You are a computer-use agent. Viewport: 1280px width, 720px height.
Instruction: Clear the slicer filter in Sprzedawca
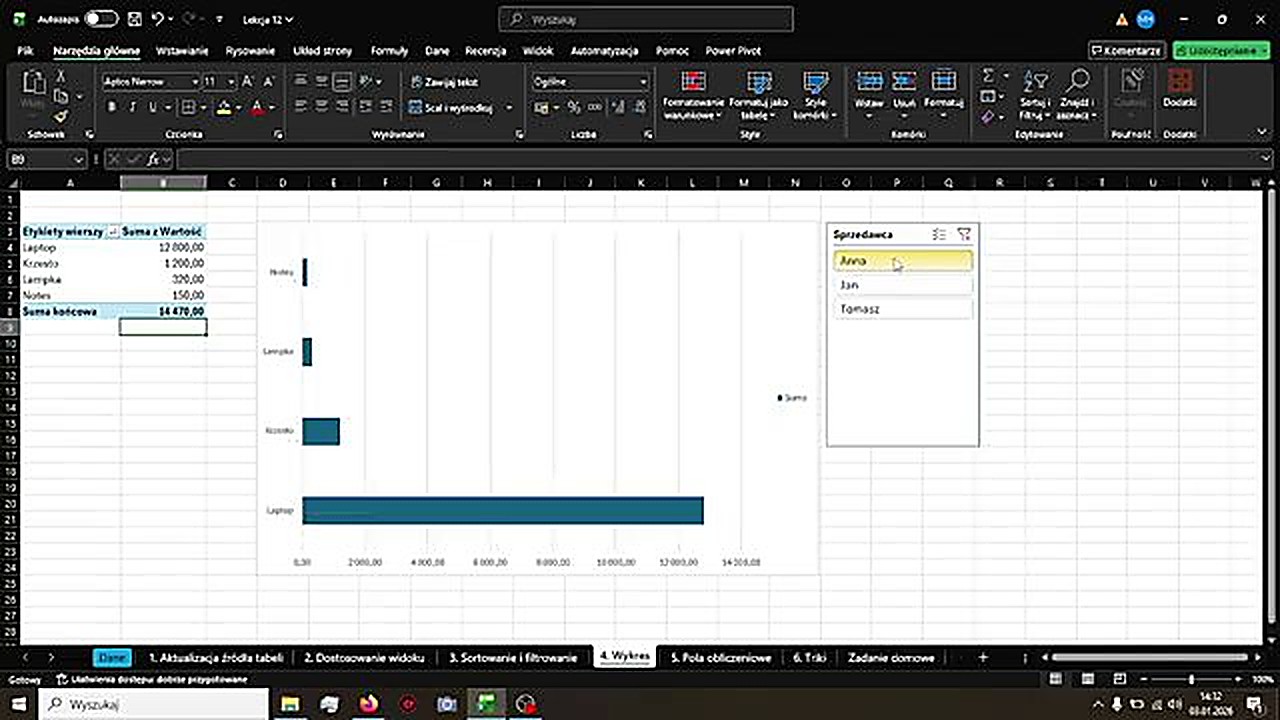[x=963, y=234]
